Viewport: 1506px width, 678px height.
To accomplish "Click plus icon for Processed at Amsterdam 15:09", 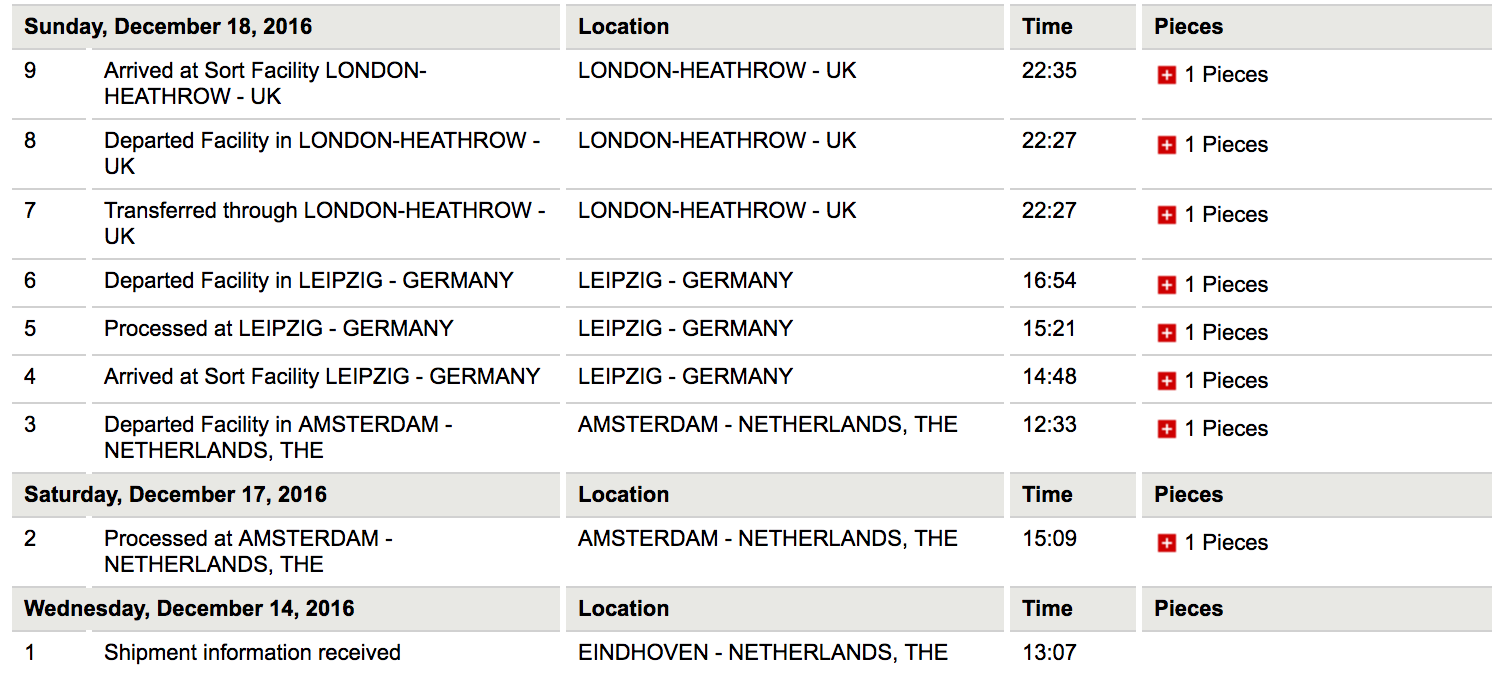I will point(1166,543).
